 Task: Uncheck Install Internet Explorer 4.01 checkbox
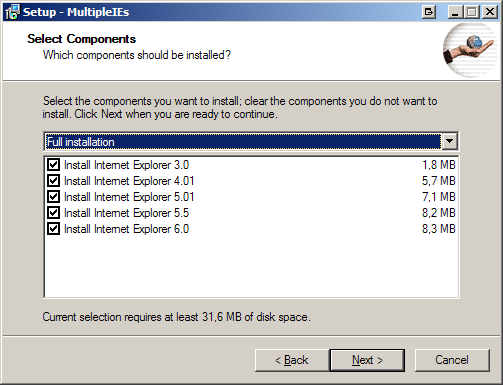tap(53, 181)
